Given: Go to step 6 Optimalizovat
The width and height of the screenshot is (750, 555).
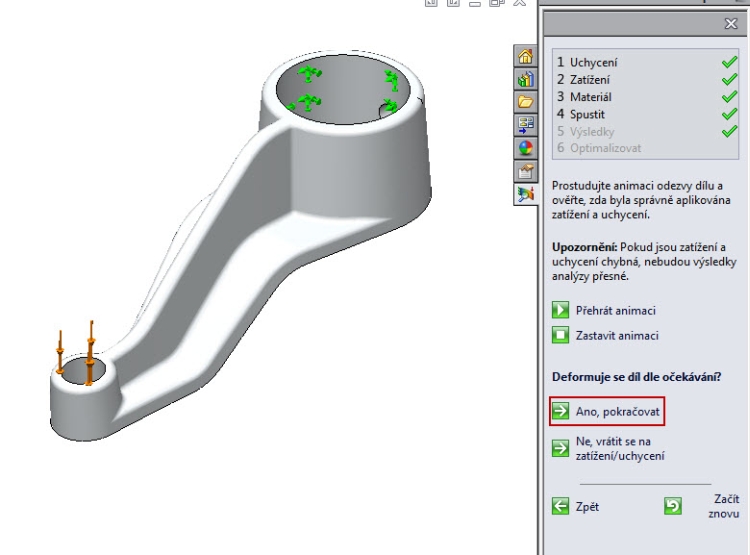Looking at the screenshot, I should (x=599, y=148).
